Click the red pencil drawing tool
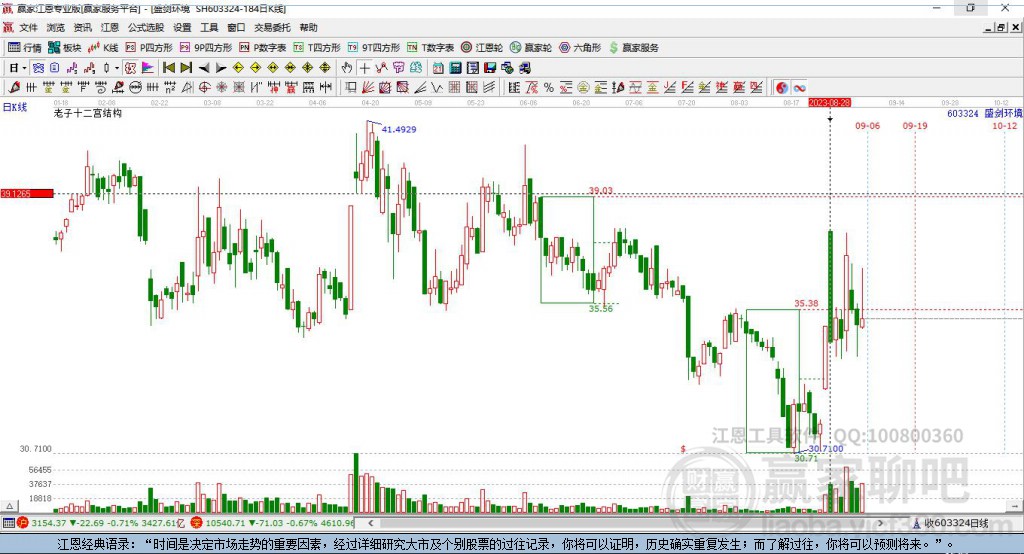1024x554 pixels. (14, 88)
